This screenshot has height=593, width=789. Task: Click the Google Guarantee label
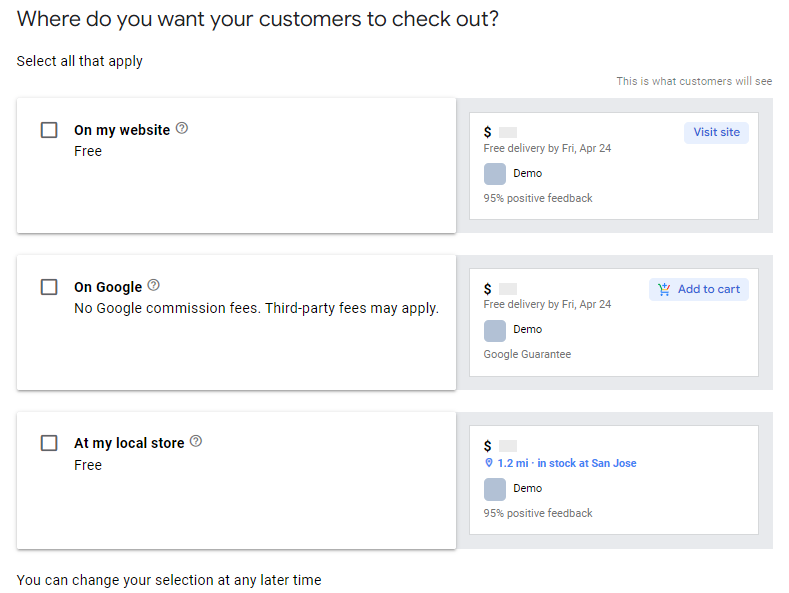[x=527, y=354]
